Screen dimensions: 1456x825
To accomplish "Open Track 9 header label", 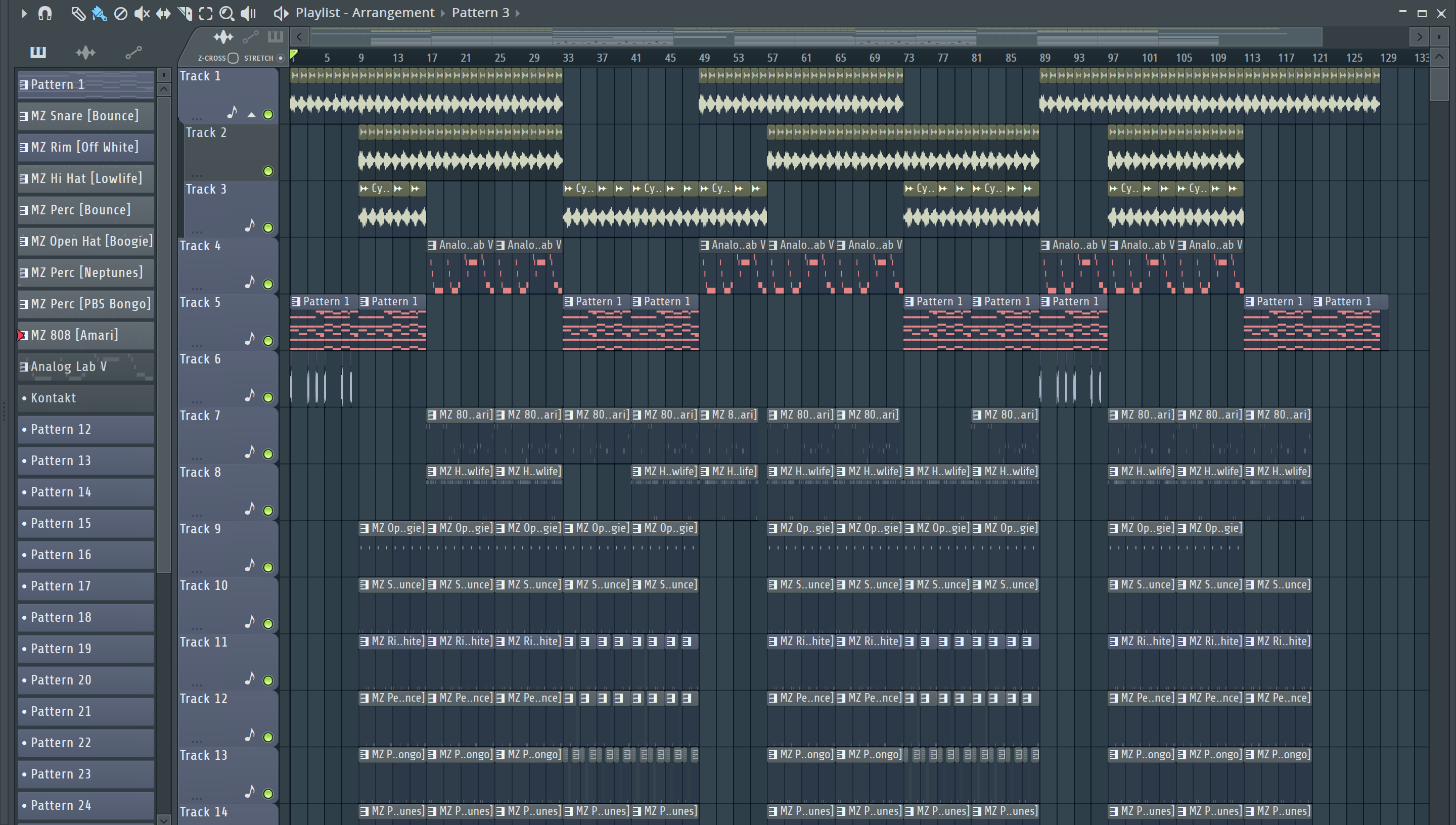I will pyautogui.click(x=200, y=529).
